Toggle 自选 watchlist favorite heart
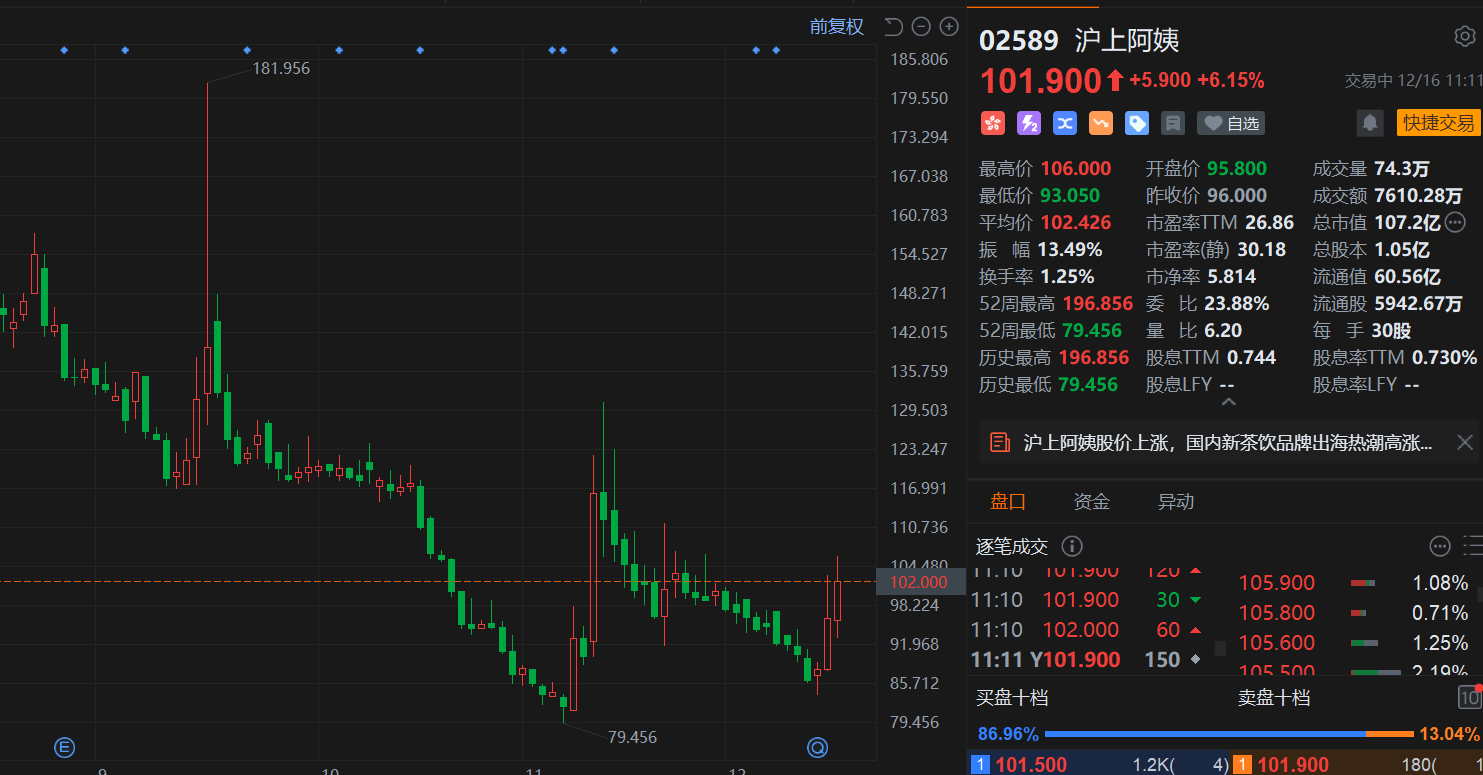This screenshot has width=1483, height=775. click(x=1231, y=123)
